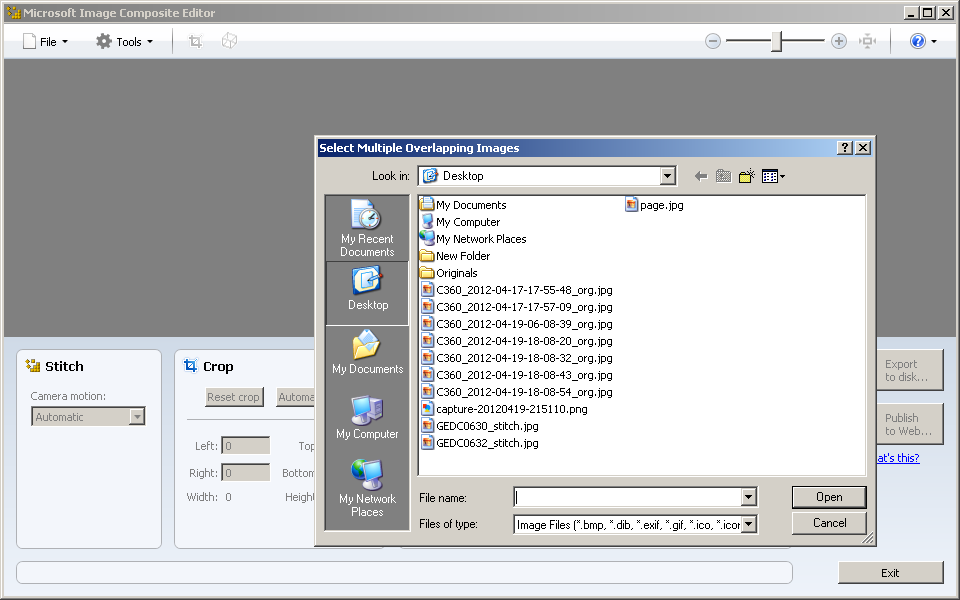Go to My Computer in places bar
Viewport: 960px width, 600px height.
tap(367, 418)
